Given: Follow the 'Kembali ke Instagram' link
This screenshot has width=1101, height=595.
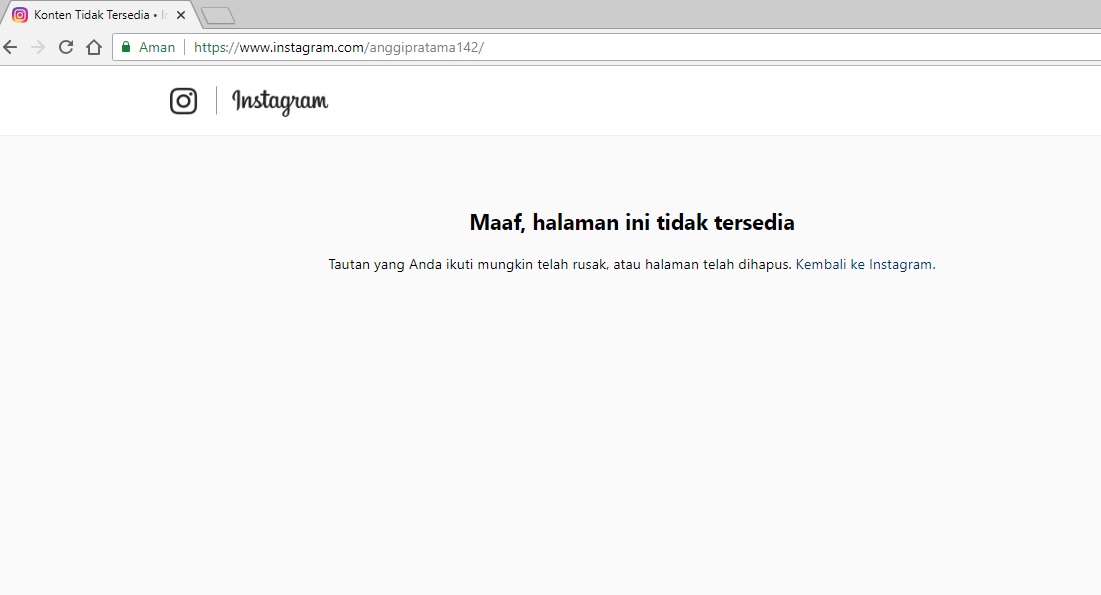Looking at the screenshot, I should 864,264.
